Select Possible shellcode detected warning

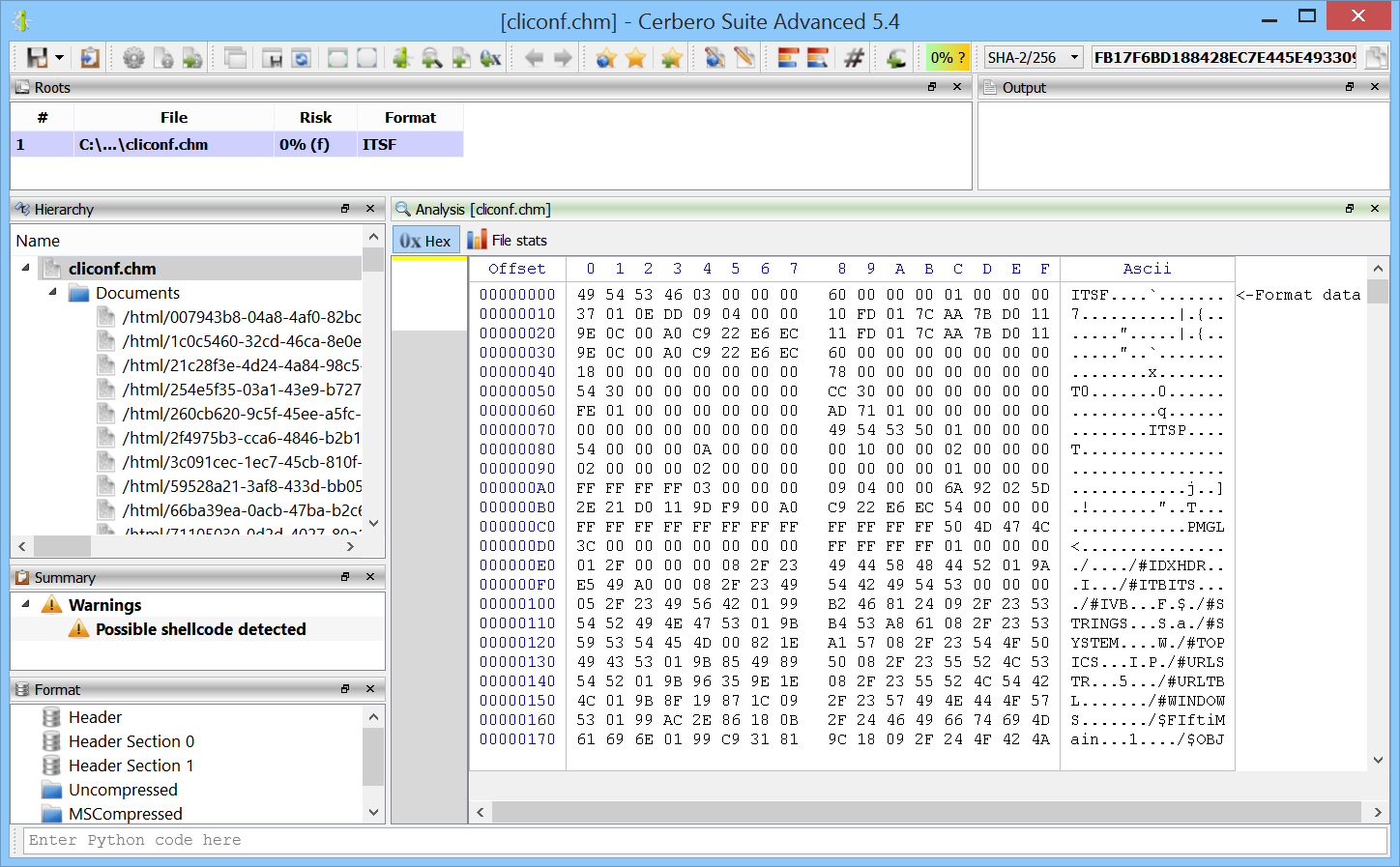(200, 629)
